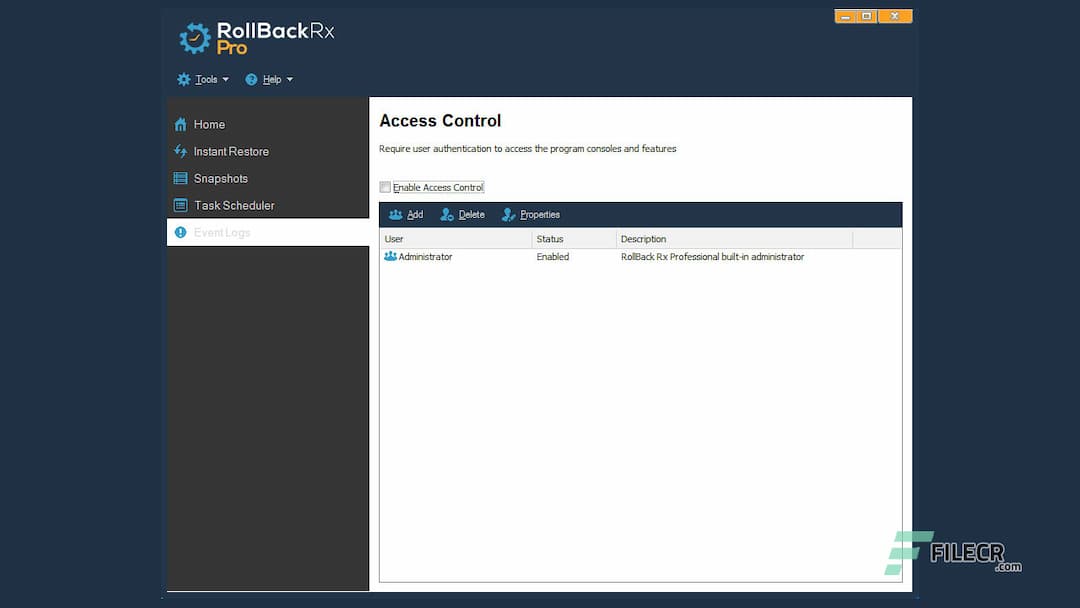Image resolution: width=1080 pixels, height=608 pixels.
Task: Enable the Access Control checkbox
Action: (385, 187)
